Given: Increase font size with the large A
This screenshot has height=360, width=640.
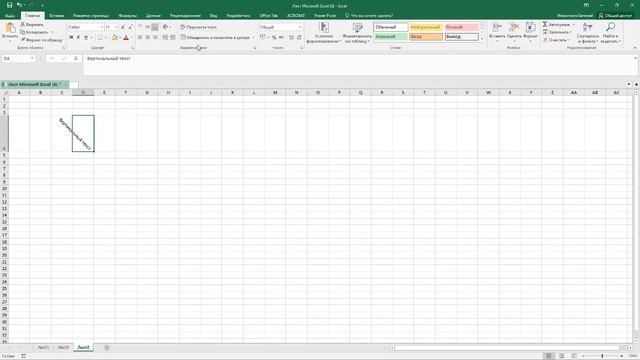Looking at the screenshot, I should [x=123, y=27].
